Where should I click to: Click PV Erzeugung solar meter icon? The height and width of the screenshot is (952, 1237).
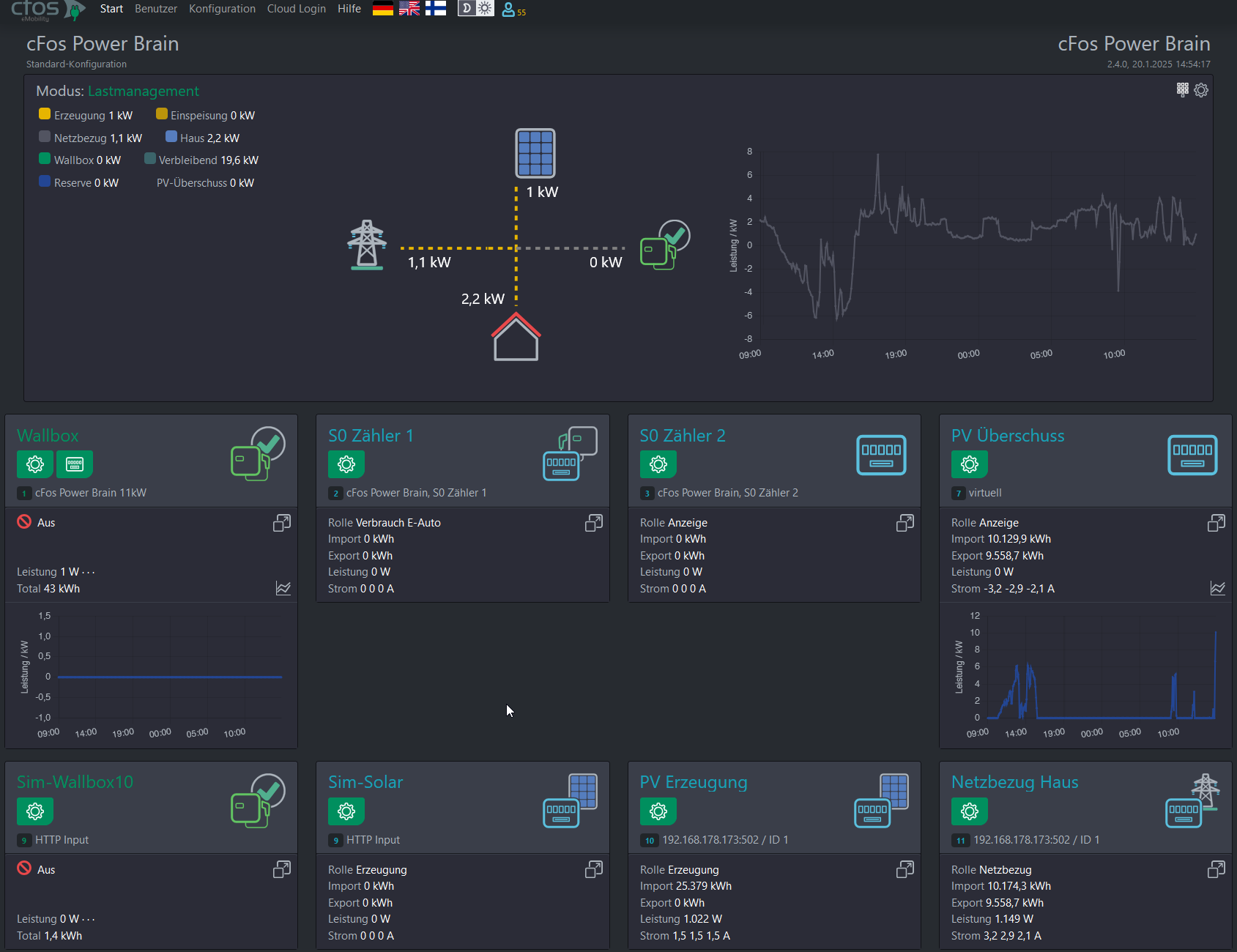(882, 800)
